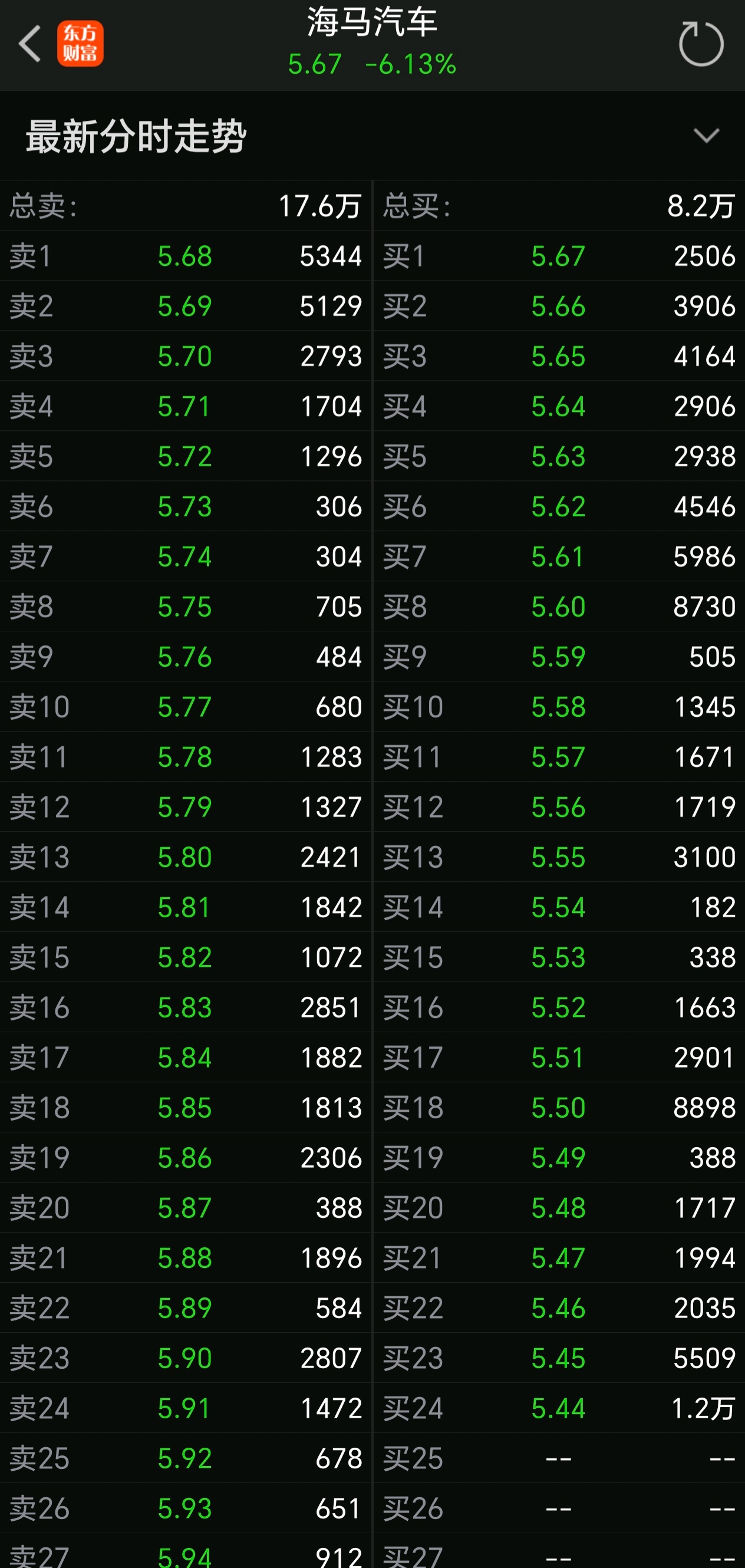
Task: Select the 买9 price 5.59
Action: (x=558, y=657)
